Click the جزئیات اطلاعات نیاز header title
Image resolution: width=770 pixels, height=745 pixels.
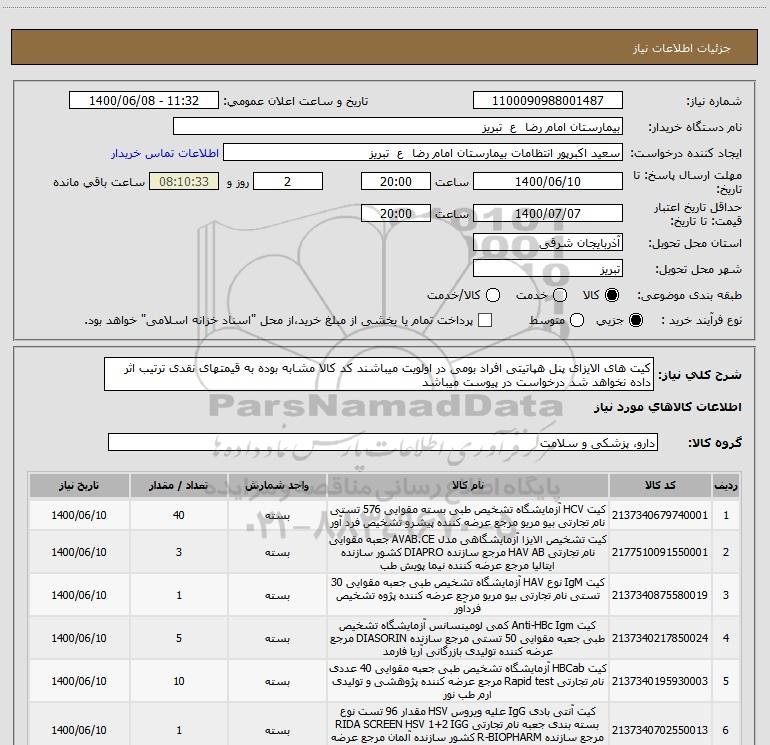pyautogui.click(x=682, y=48)
